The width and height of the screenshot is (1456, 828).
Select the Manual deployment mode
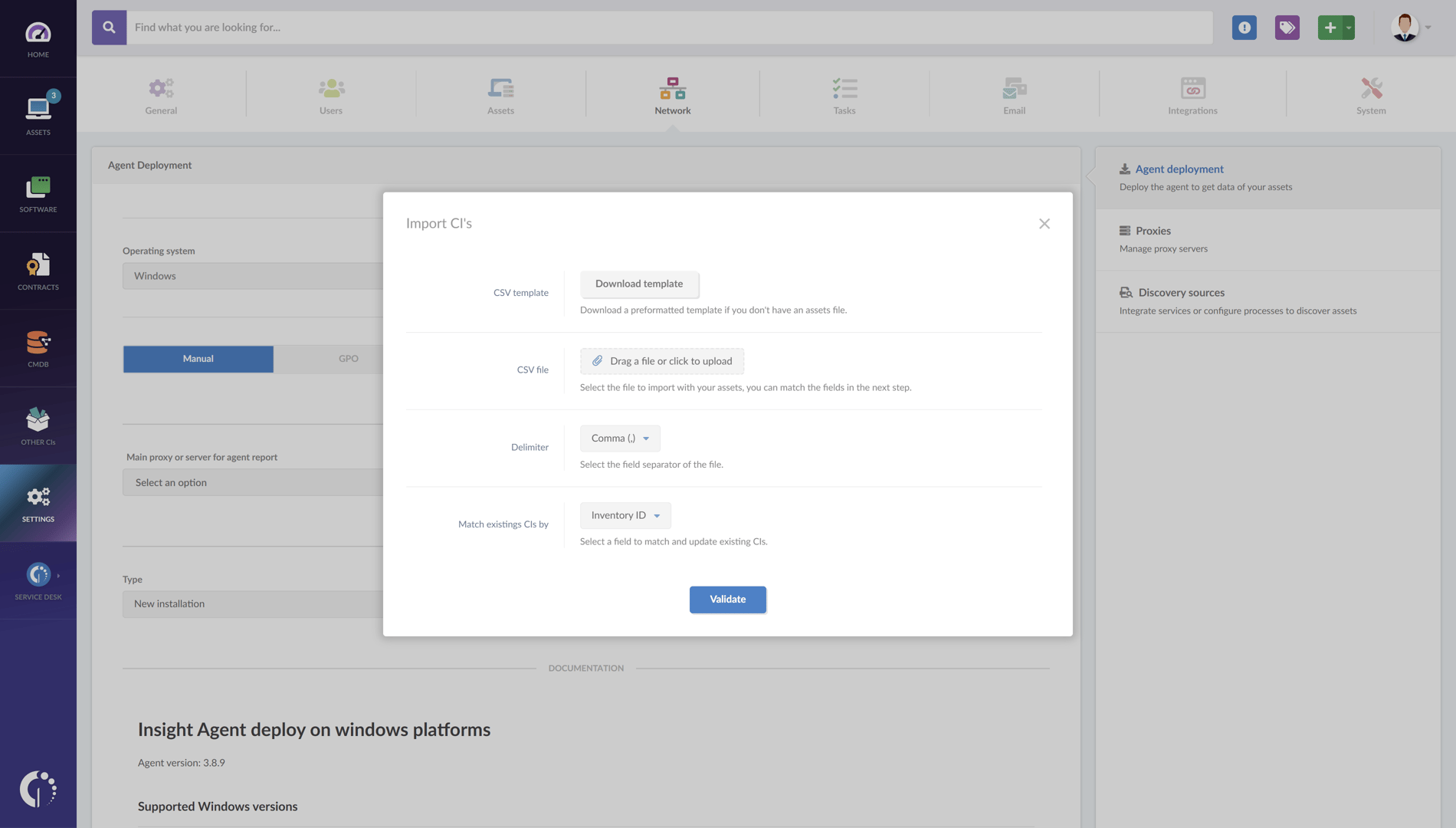point(198,358)
